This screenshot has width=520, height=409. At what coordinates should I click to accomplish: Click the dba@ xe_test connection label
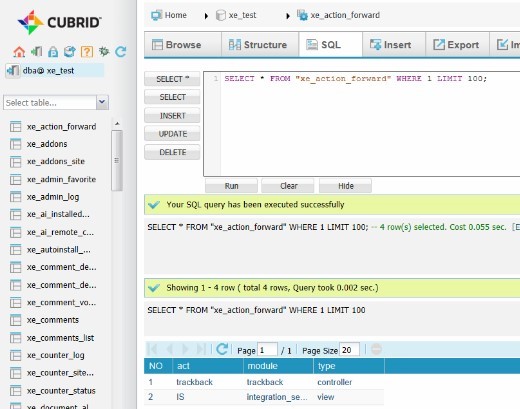click(x=48, y=71)
